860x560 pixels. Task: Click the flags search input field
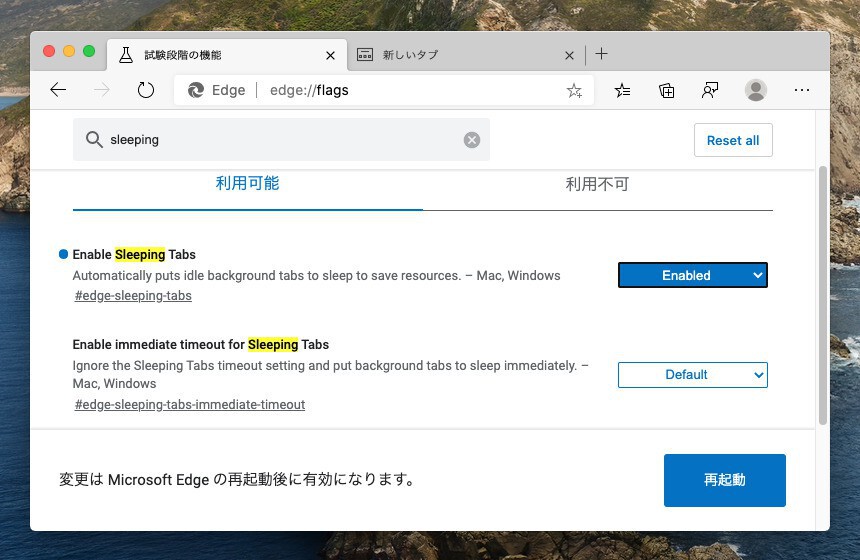(x=280, y=140)
